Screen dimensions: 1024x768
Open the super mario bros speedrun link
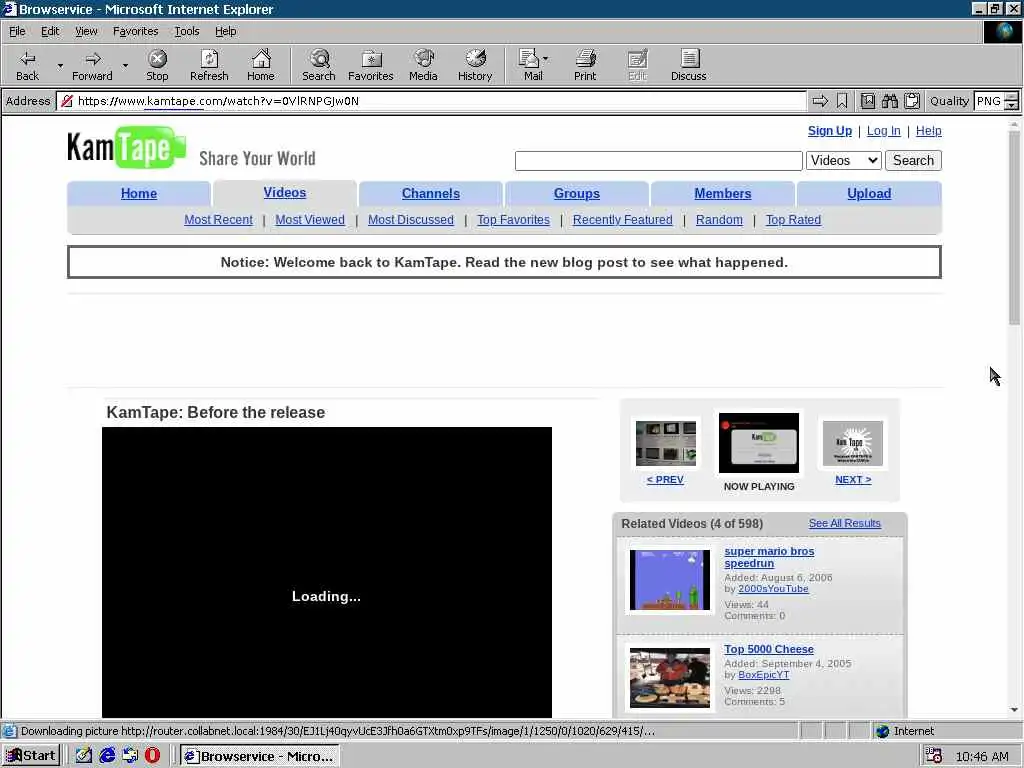(x=769, y=557)
